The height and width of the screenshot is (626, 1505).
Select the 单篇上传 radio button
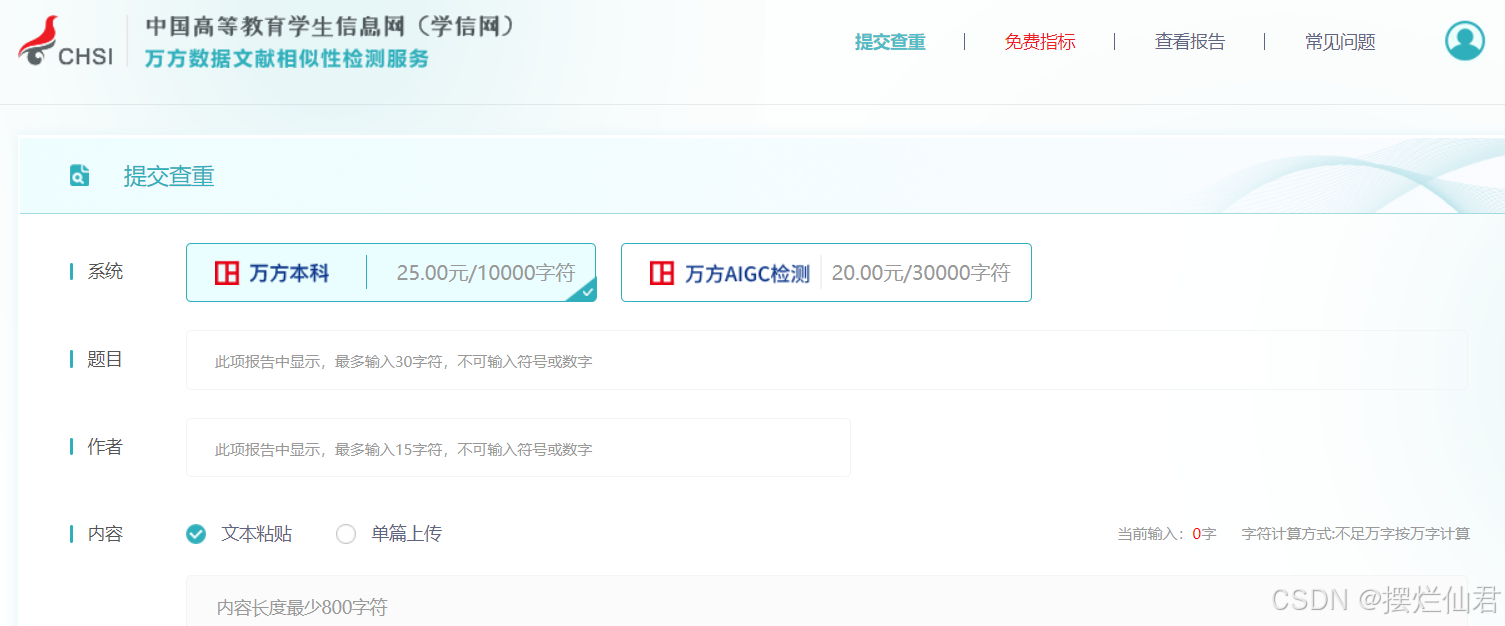346,534
